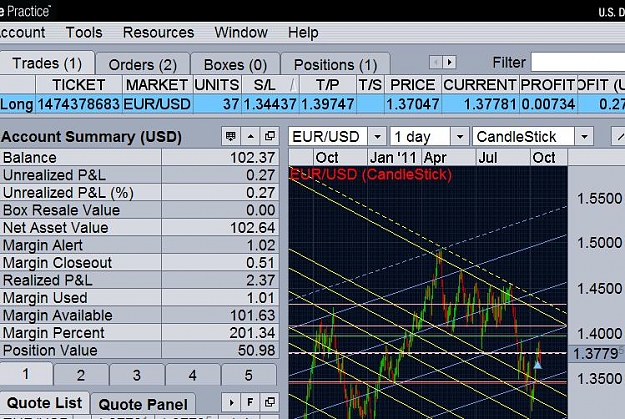Click the Jul label on chart timeline

coord(487,158)
